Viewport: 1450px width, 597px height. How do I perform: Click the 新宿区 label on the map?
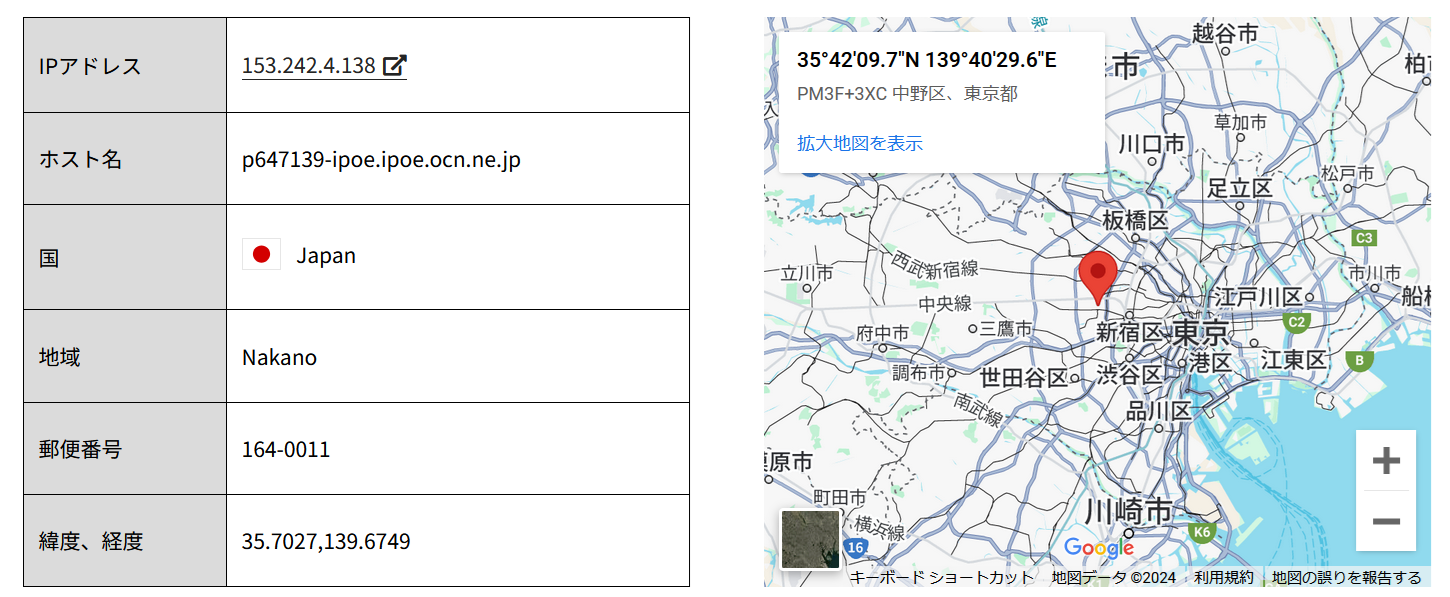click(1130, 332)
